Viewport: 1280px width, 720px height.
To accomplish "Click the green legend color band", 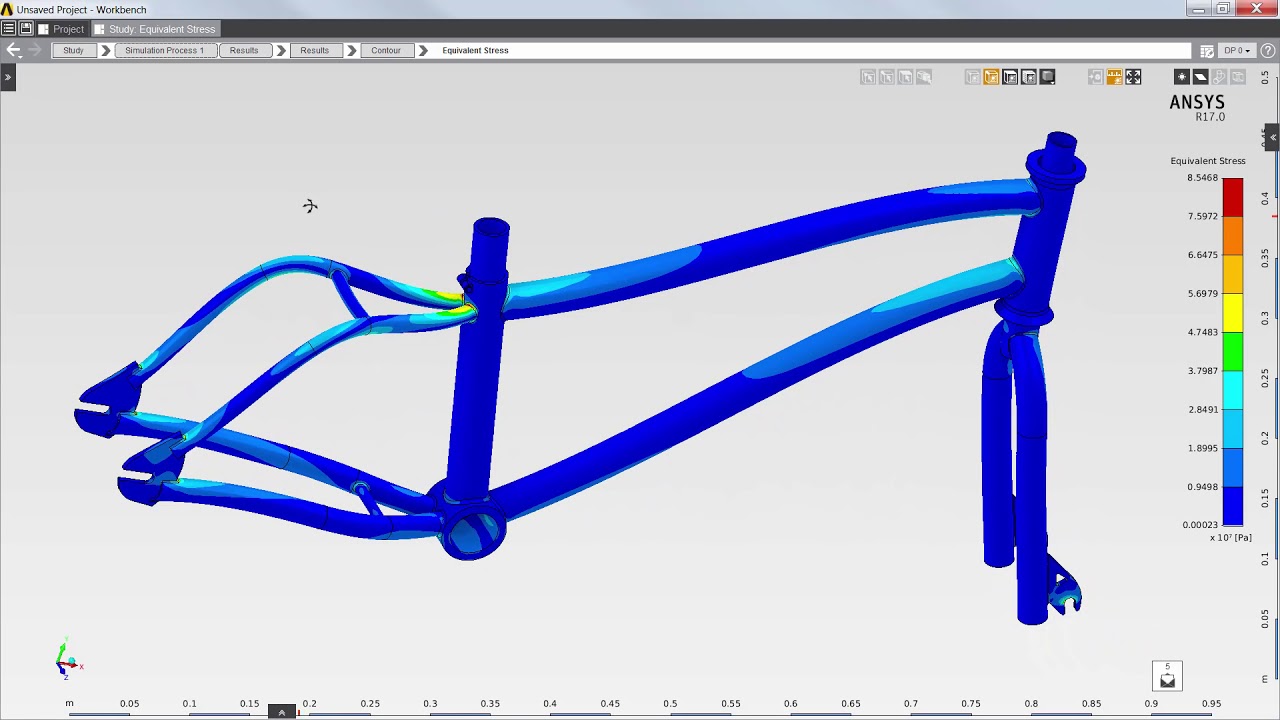I will pyautogui.click(x=1233, y=351).
